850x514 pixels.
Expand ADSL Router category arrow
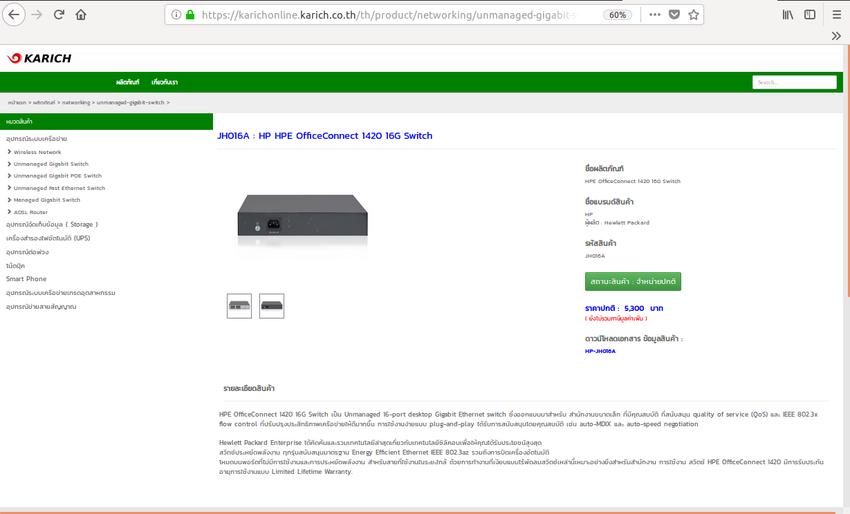[9, 212]
